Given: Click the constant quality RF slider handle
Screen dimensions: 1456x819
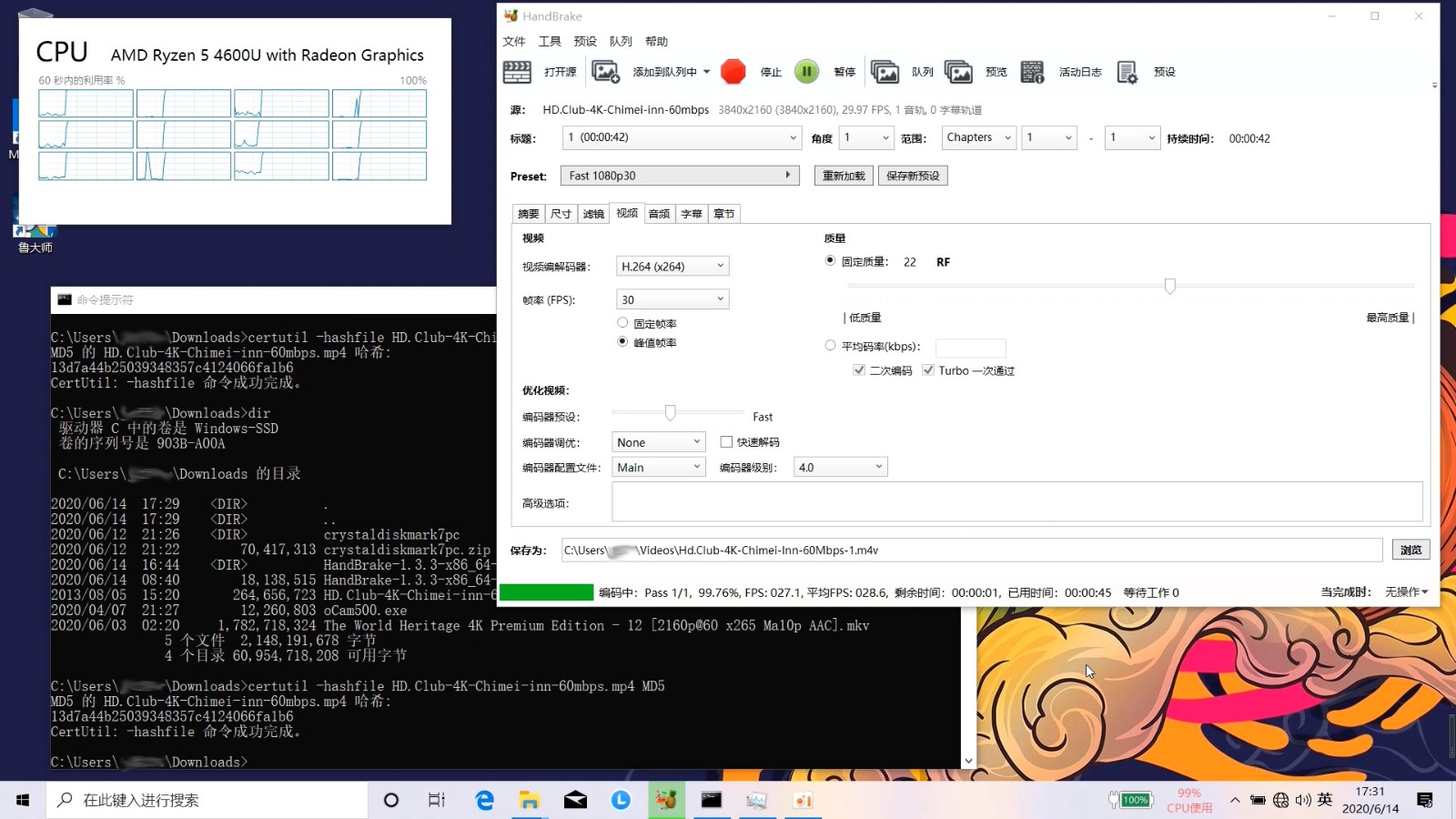Looking at the screenshot, I should click(x=1170, y=286).
